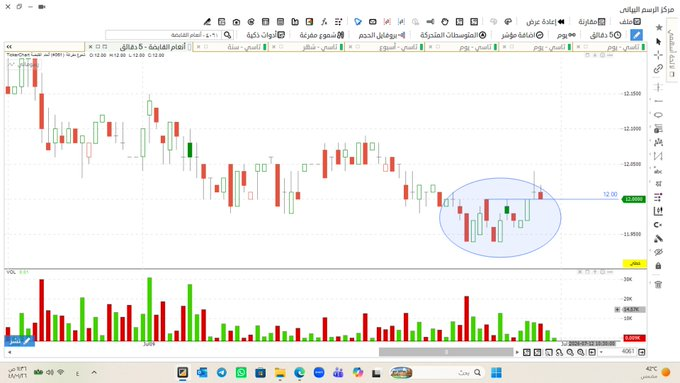Click the blue tag icon in toolbar

(358, 22)
